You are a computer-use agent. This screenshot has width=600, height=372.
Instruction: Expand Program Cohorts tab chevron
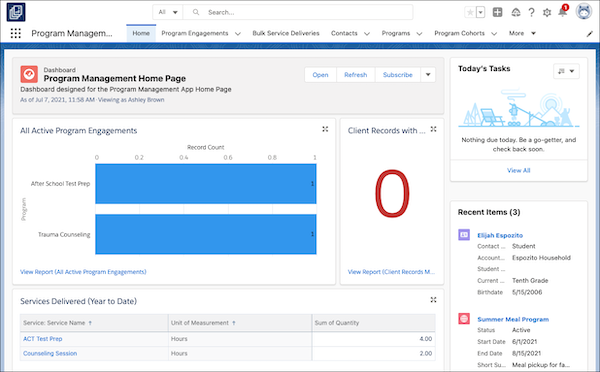click(x=494, y=34)
